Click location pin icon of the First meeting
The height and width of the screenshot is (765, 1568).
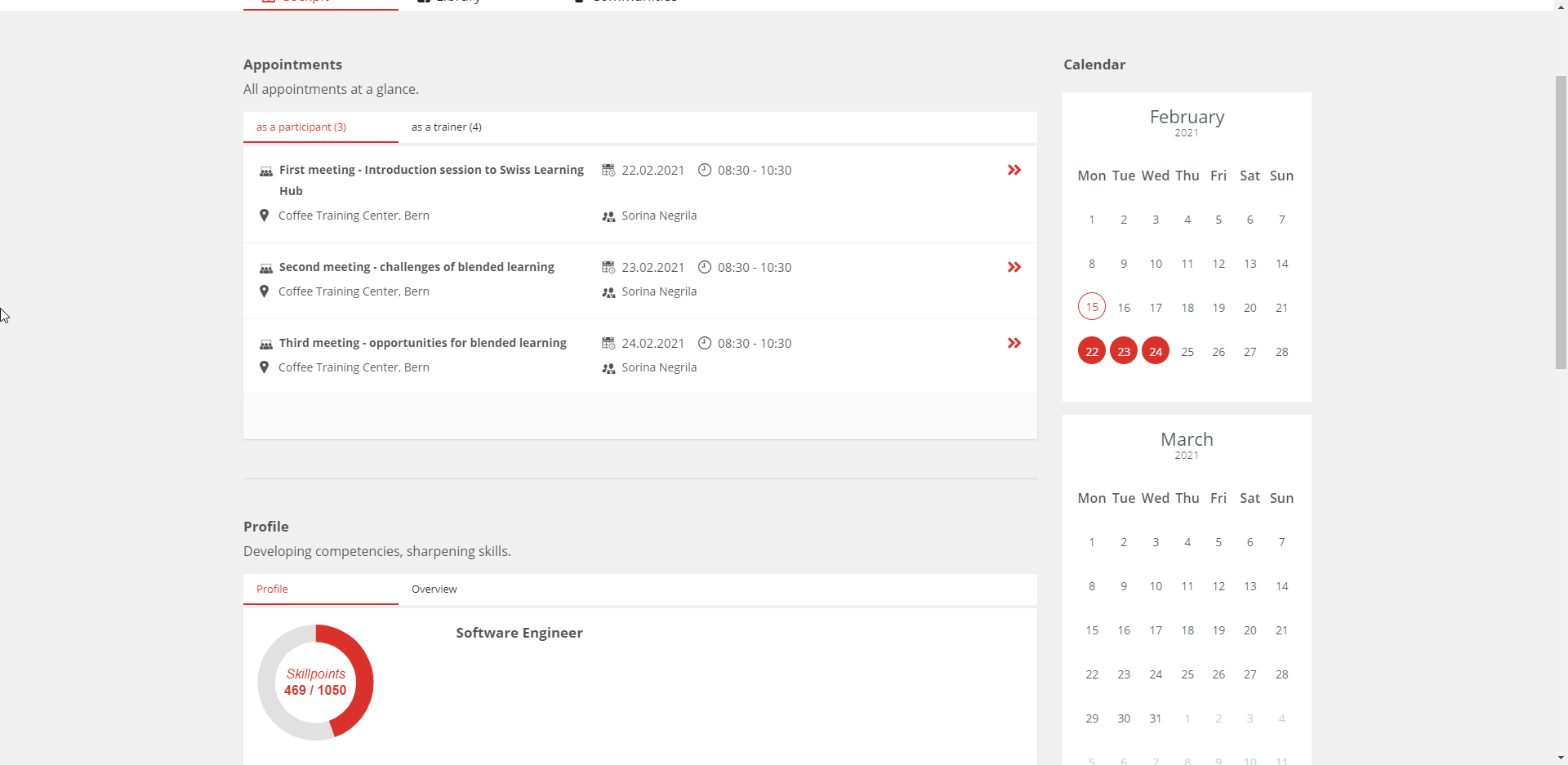point(264,216)
